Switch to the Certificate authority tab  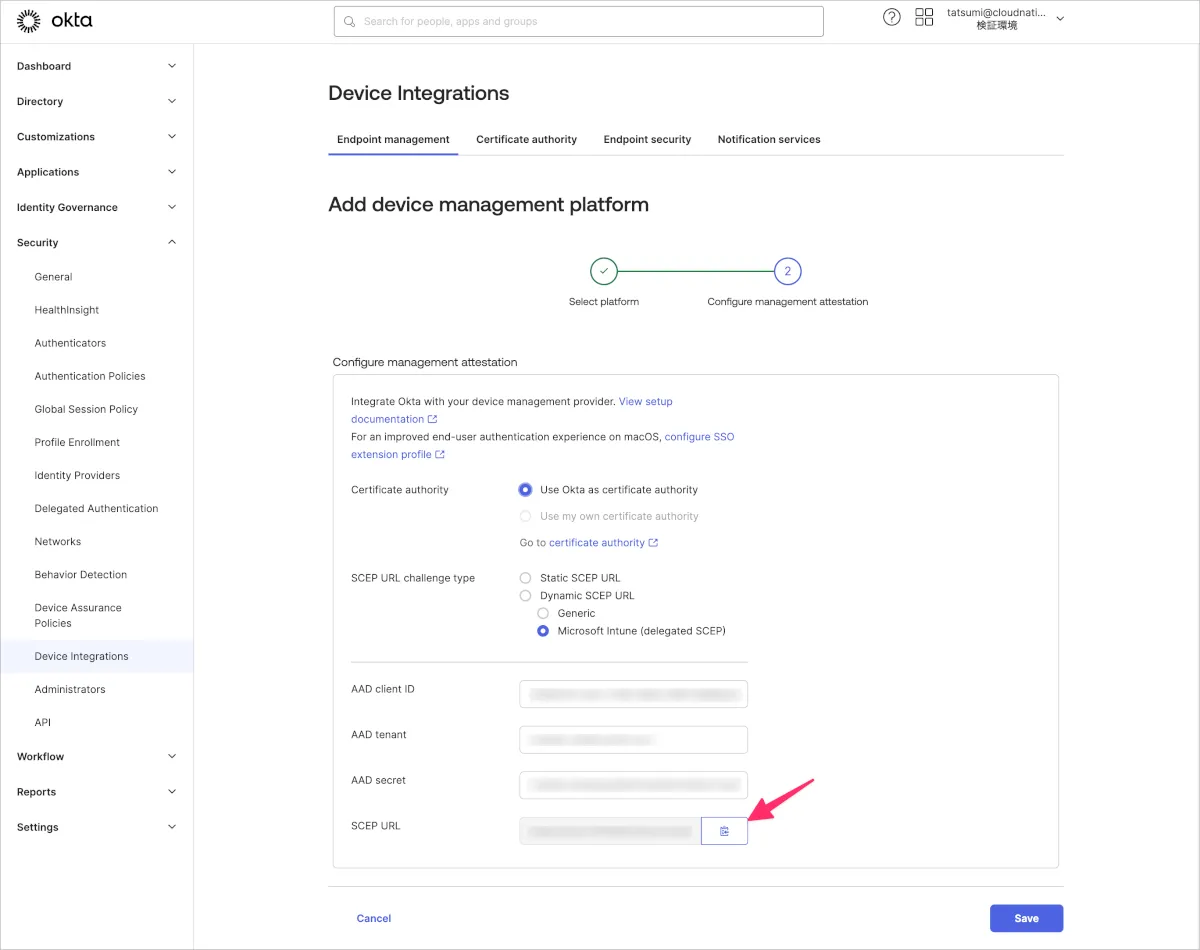pyautogui.click(x=526, y=140)
